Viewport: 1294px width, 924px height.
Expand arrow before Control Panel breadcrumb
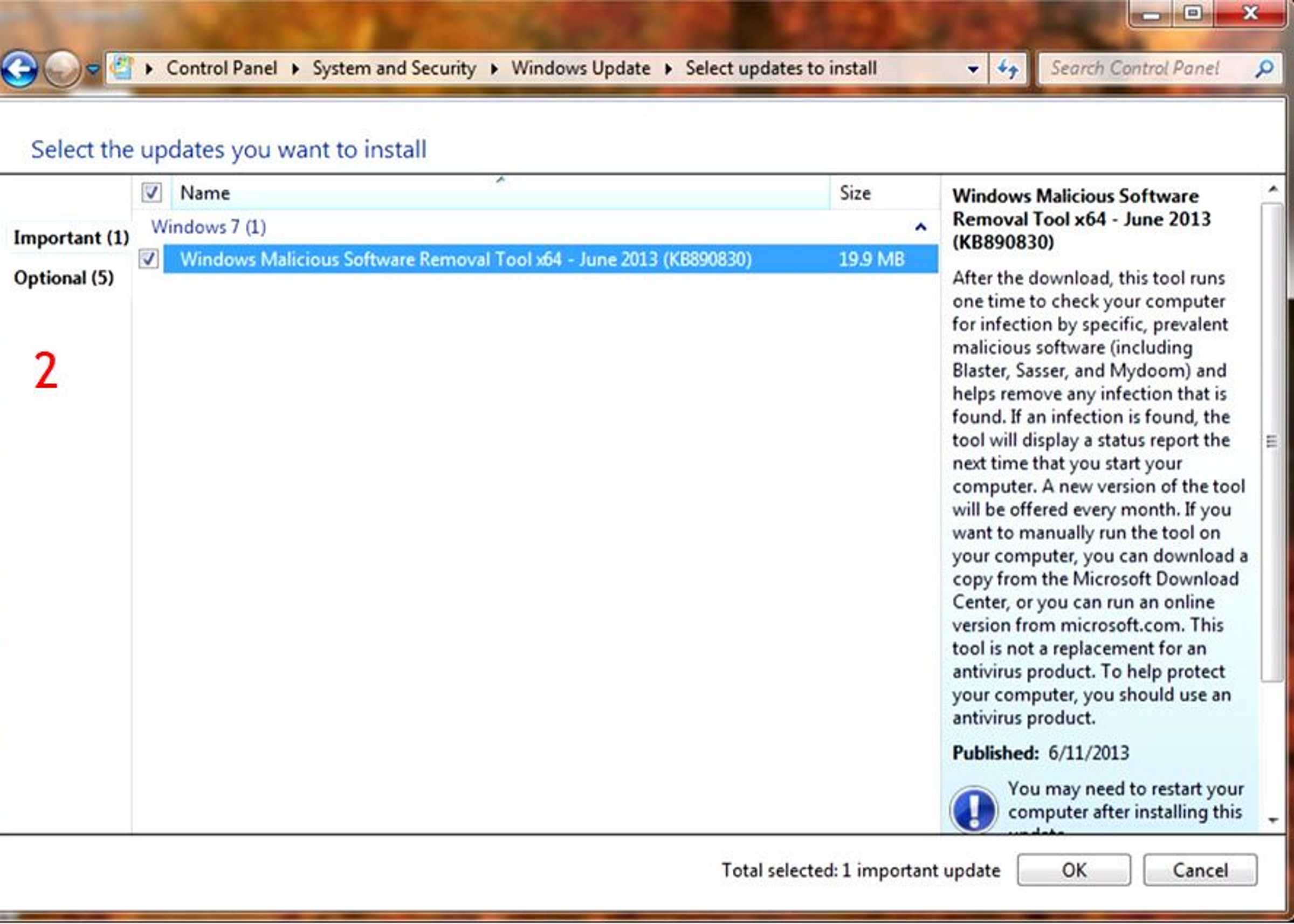149,69
